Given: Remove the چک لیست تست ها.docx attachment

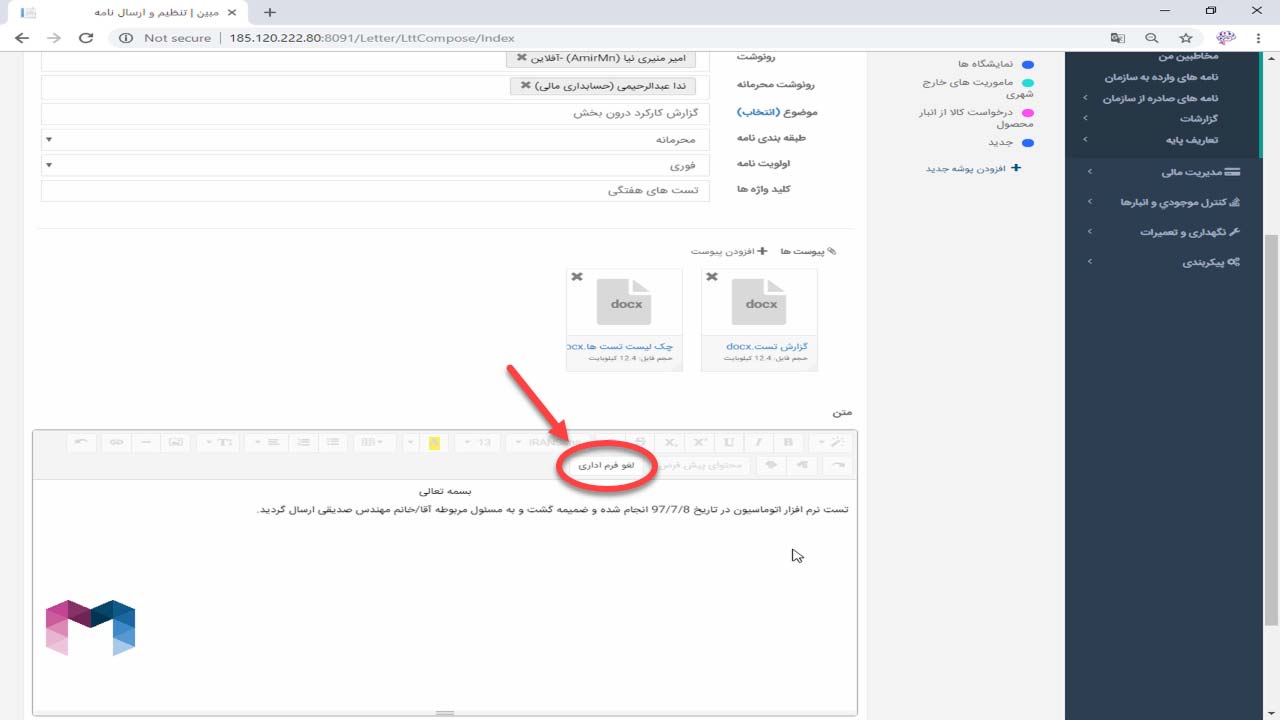Looking at the screenshot, I should coord(577,277).
